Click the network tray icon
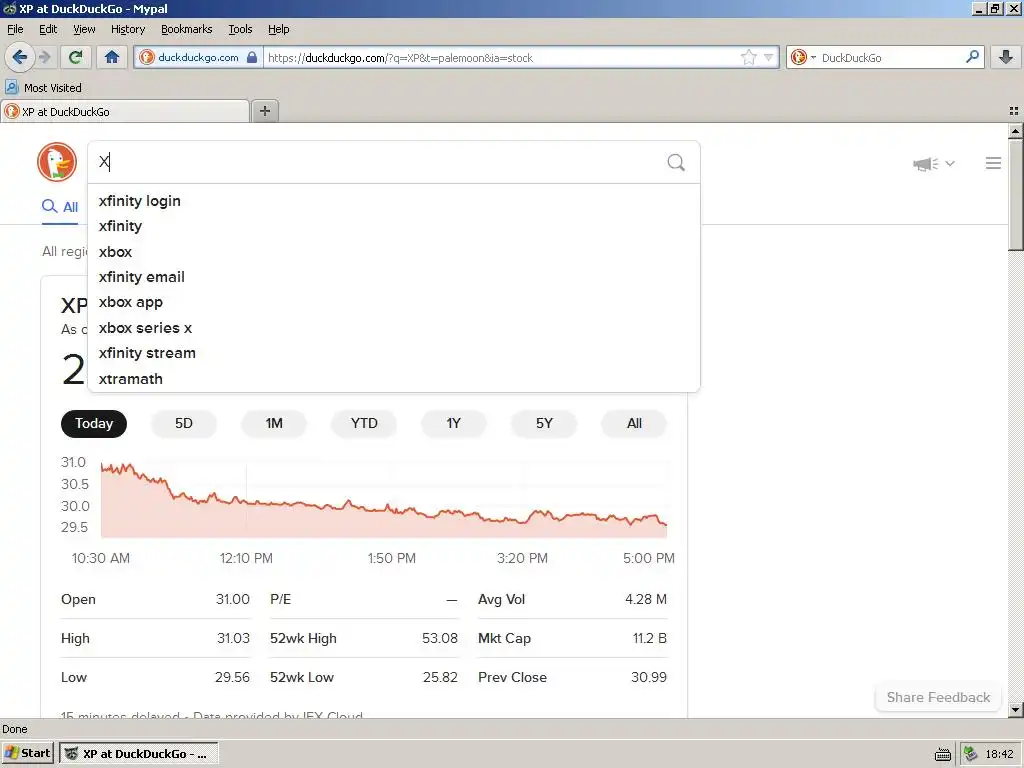1024x768 pixels. click(970, 754)
